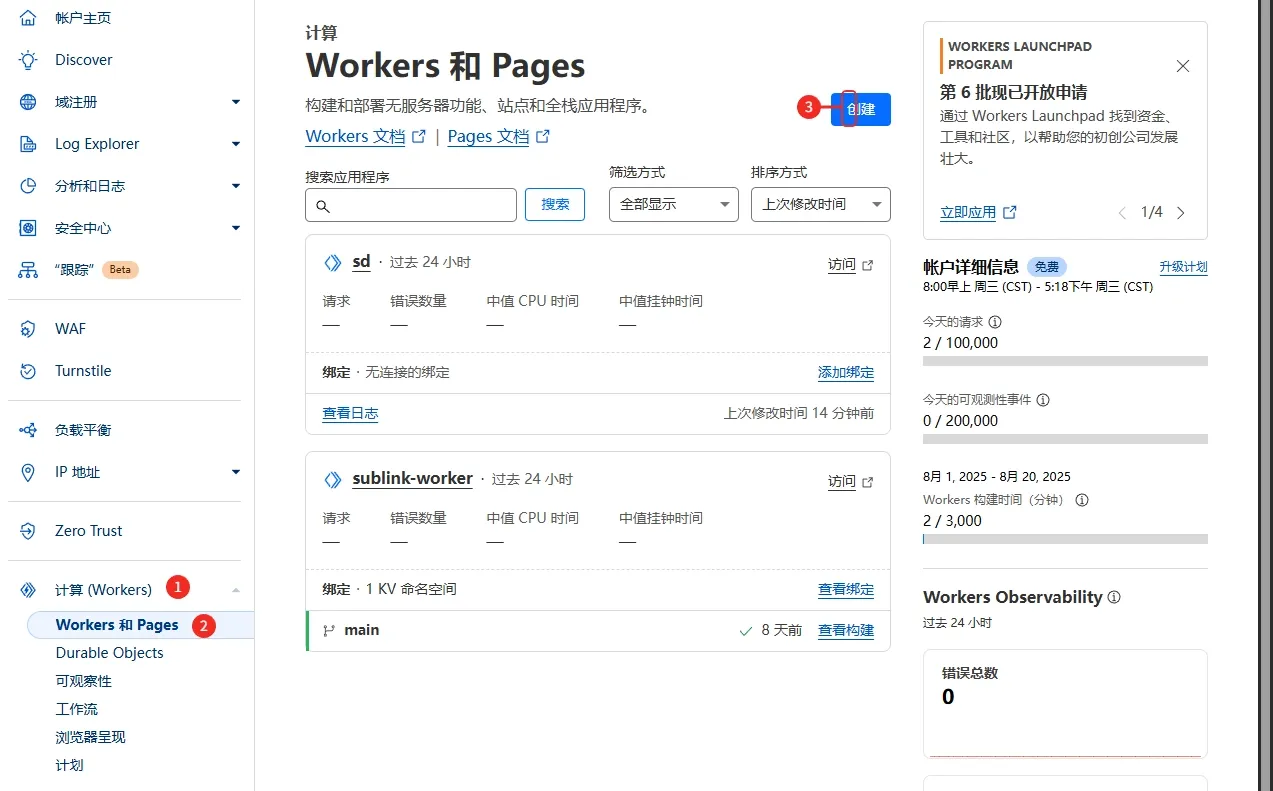Click the WAF shield icon
The image size is (1273, 791).
coord(28,329)
